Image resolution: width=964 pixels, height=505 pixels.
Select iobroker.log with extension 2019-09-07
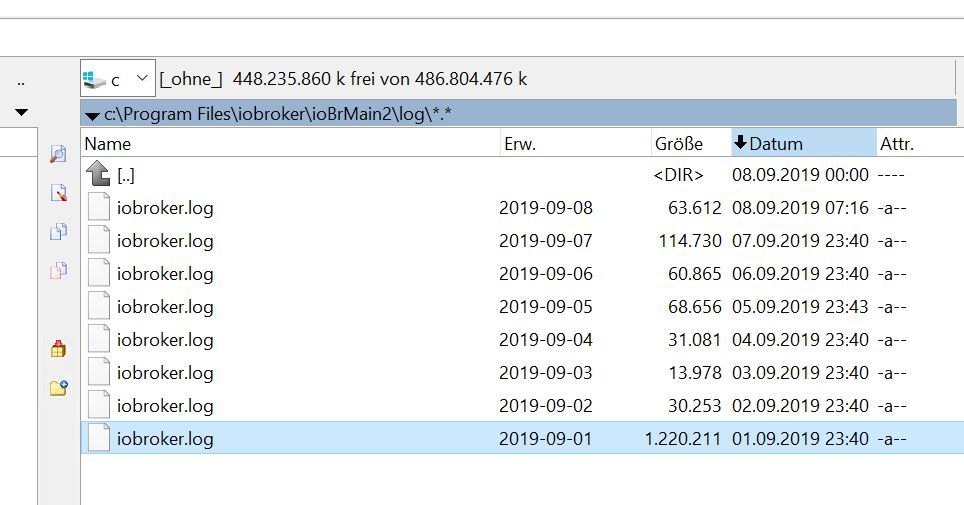click(165, 241)
